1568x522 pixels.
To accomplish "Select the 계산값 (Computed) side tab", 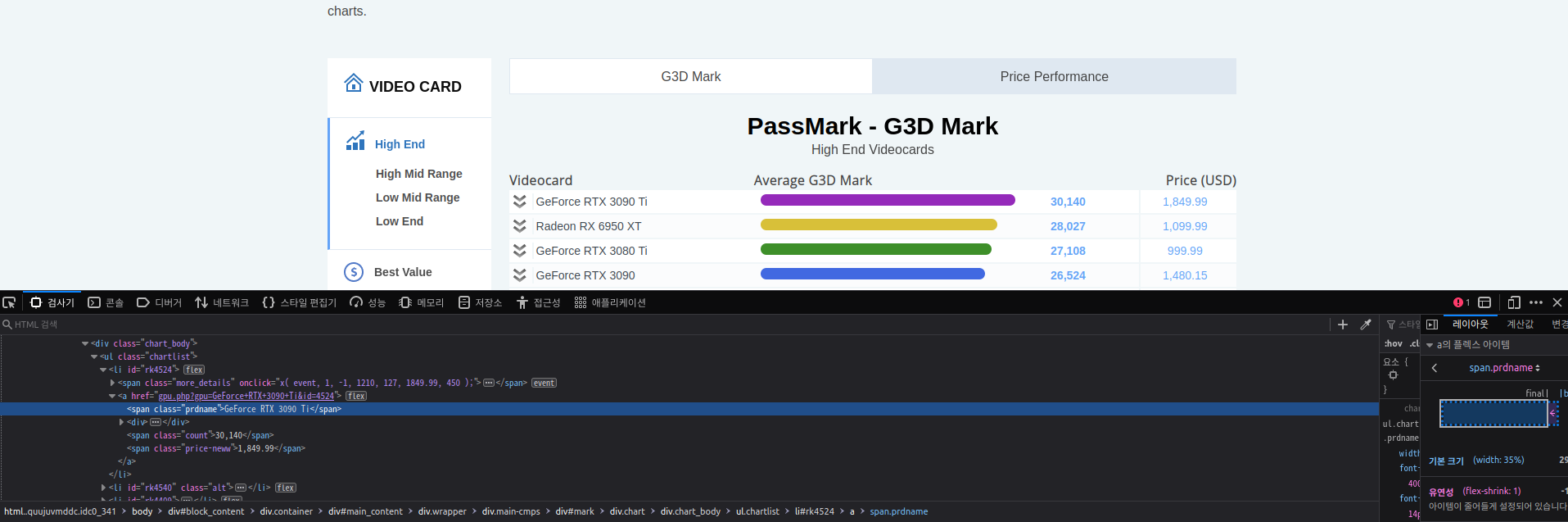I will (1521, 325).
